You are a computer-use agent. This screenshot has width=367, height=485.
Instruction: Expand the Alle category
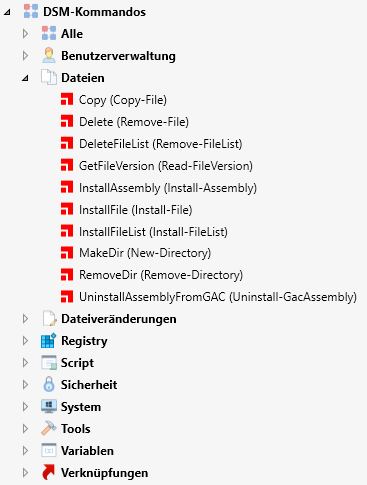pos(25,34)
